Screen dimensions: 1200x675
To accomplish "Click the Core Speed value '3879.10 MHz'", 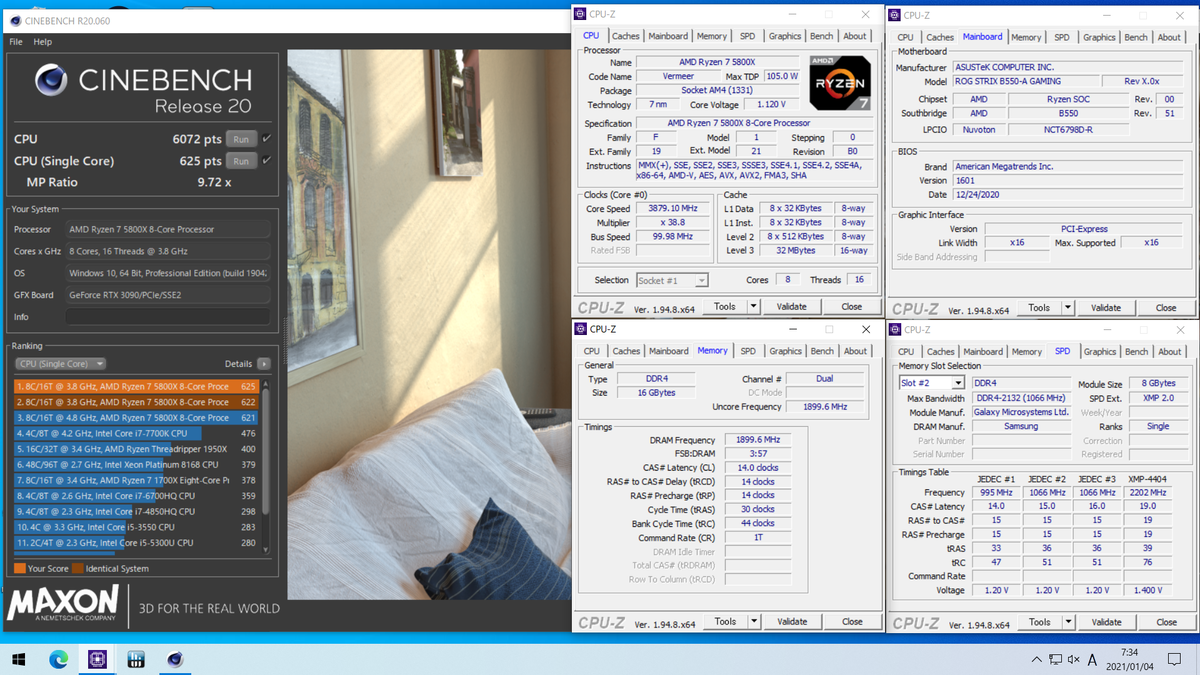I will (671, 209).
